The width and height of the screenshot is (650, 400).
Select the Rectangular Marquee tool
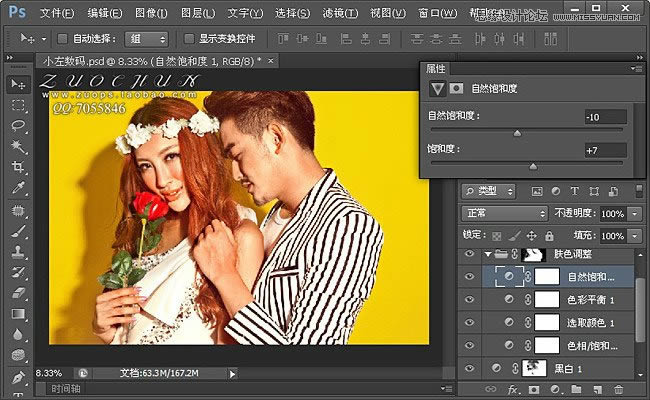18,105
